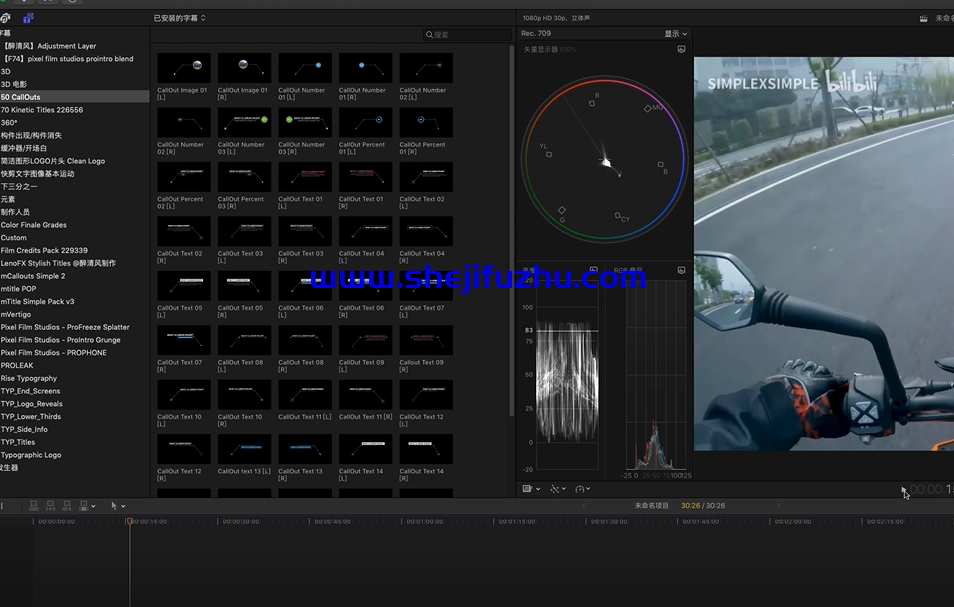Open the waveform scope settings icon
Image resolution: width=954 pixels, height=607 pixels.
(x=594, y=269)
